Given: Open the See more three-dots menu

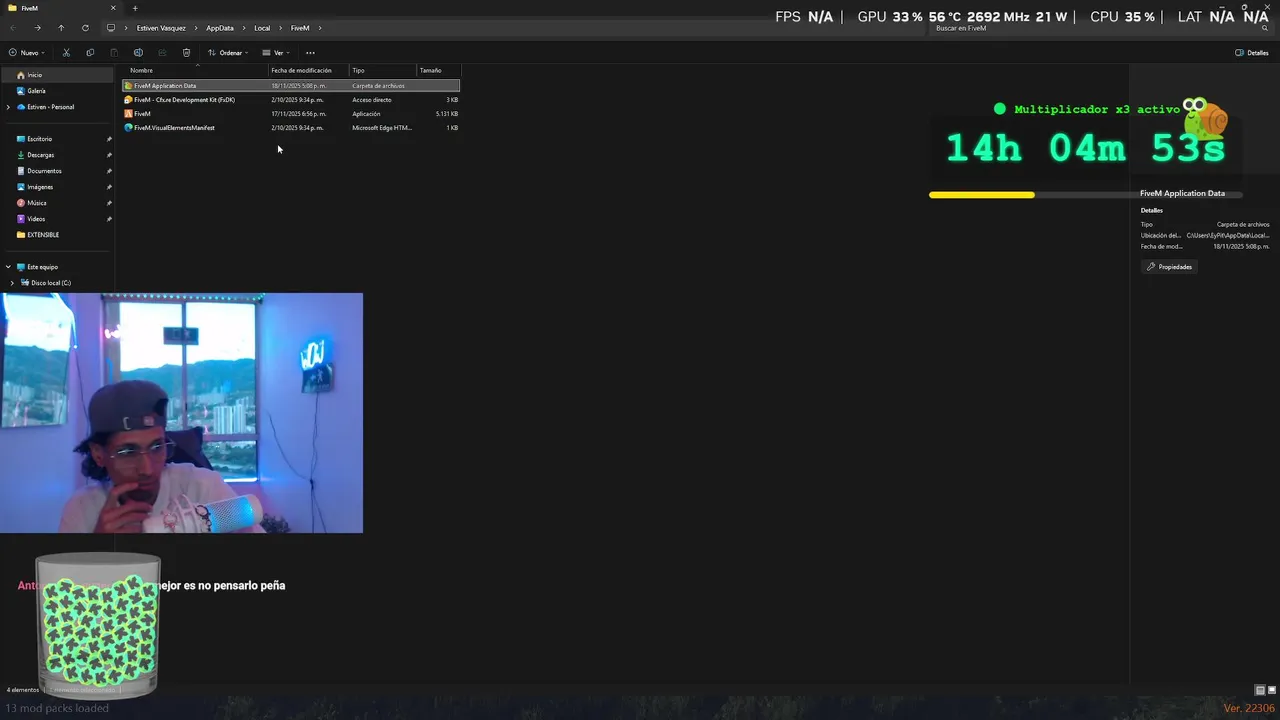Looking at the screenshot, I should pyautogui.click(x=310, y=53).
